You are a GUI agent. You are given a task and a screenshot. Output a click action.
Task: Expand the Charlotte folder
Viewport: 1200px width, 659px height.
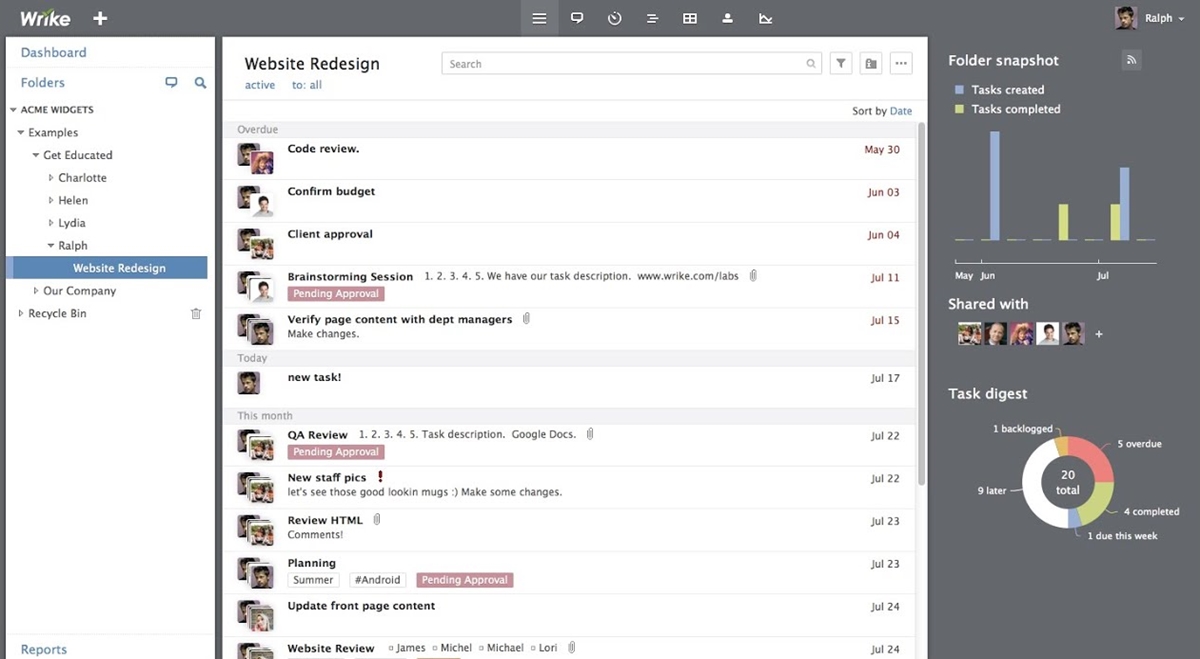[x=51, y=178]
